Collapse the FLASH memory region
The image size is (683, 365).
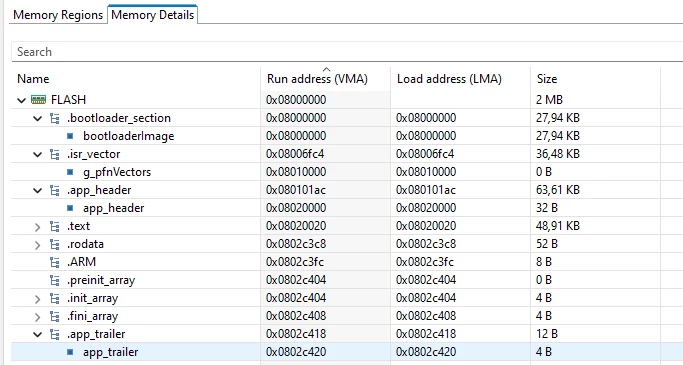coord(21,100)
